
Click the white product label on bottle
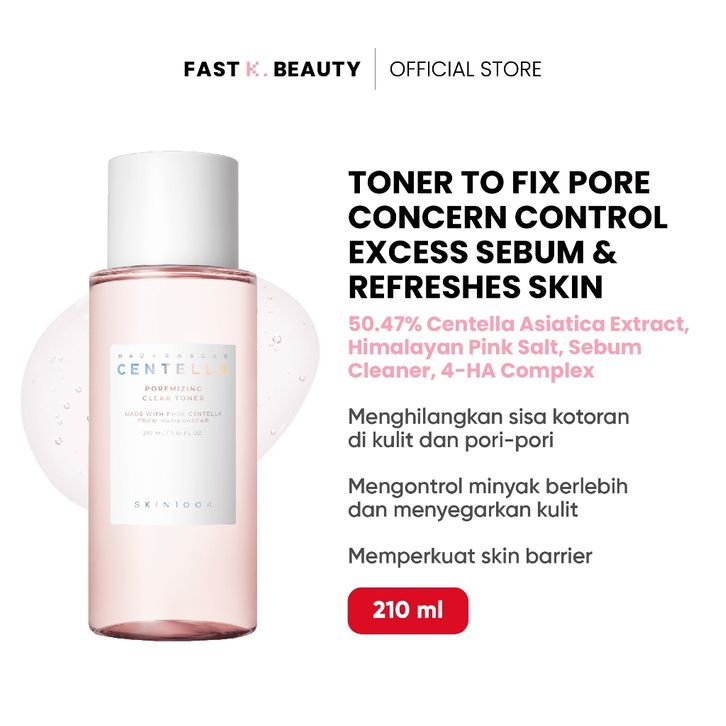[173, 434]
